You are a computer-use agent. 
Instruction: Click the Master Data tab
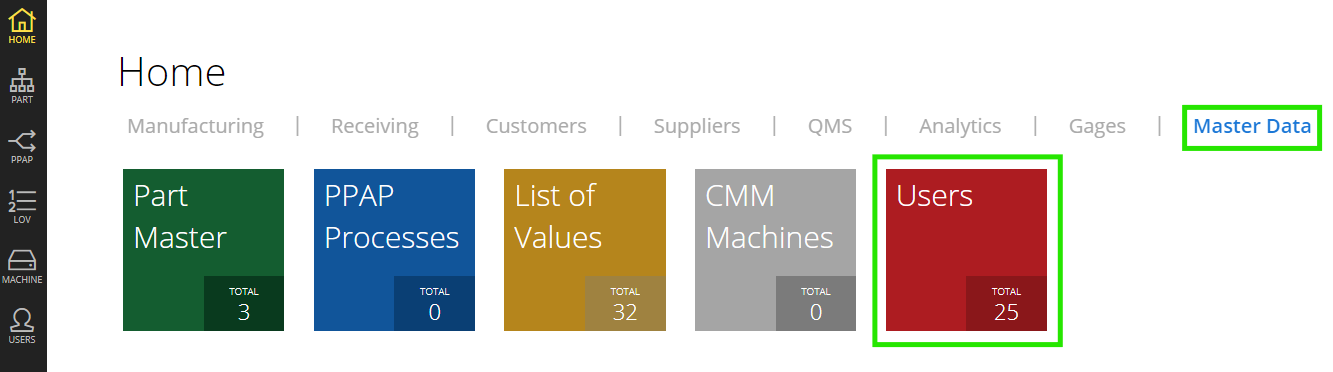pos(1252,126)
